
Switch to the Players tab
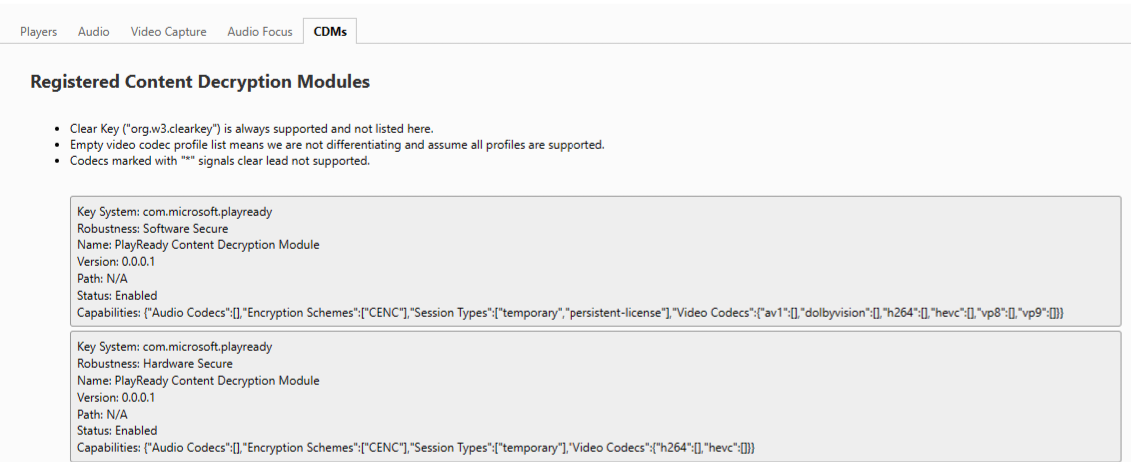[x=39, y=32]
